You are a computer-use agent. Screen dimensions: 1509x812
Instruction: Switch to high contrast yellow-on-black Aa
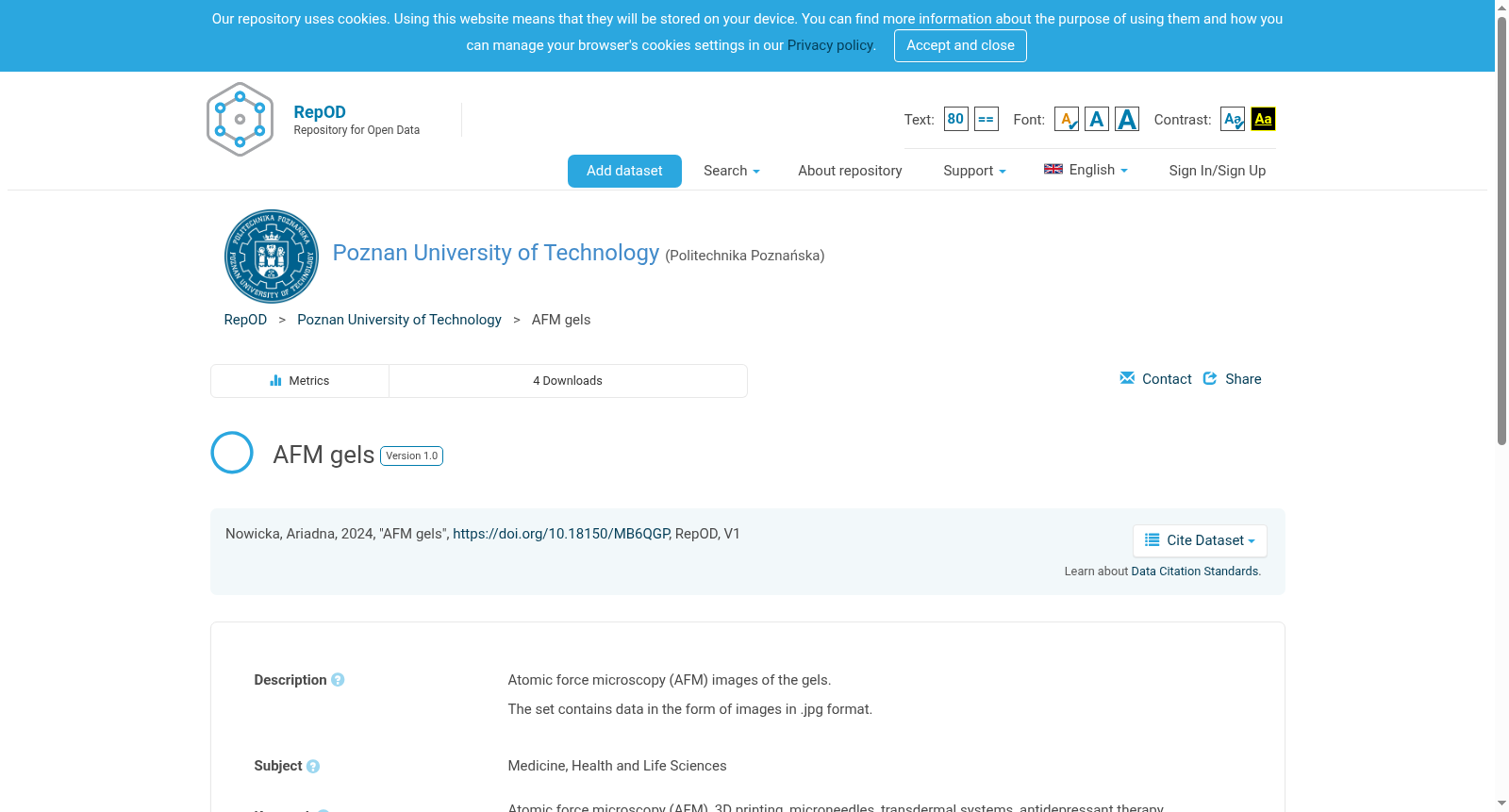pos(1263,119)
